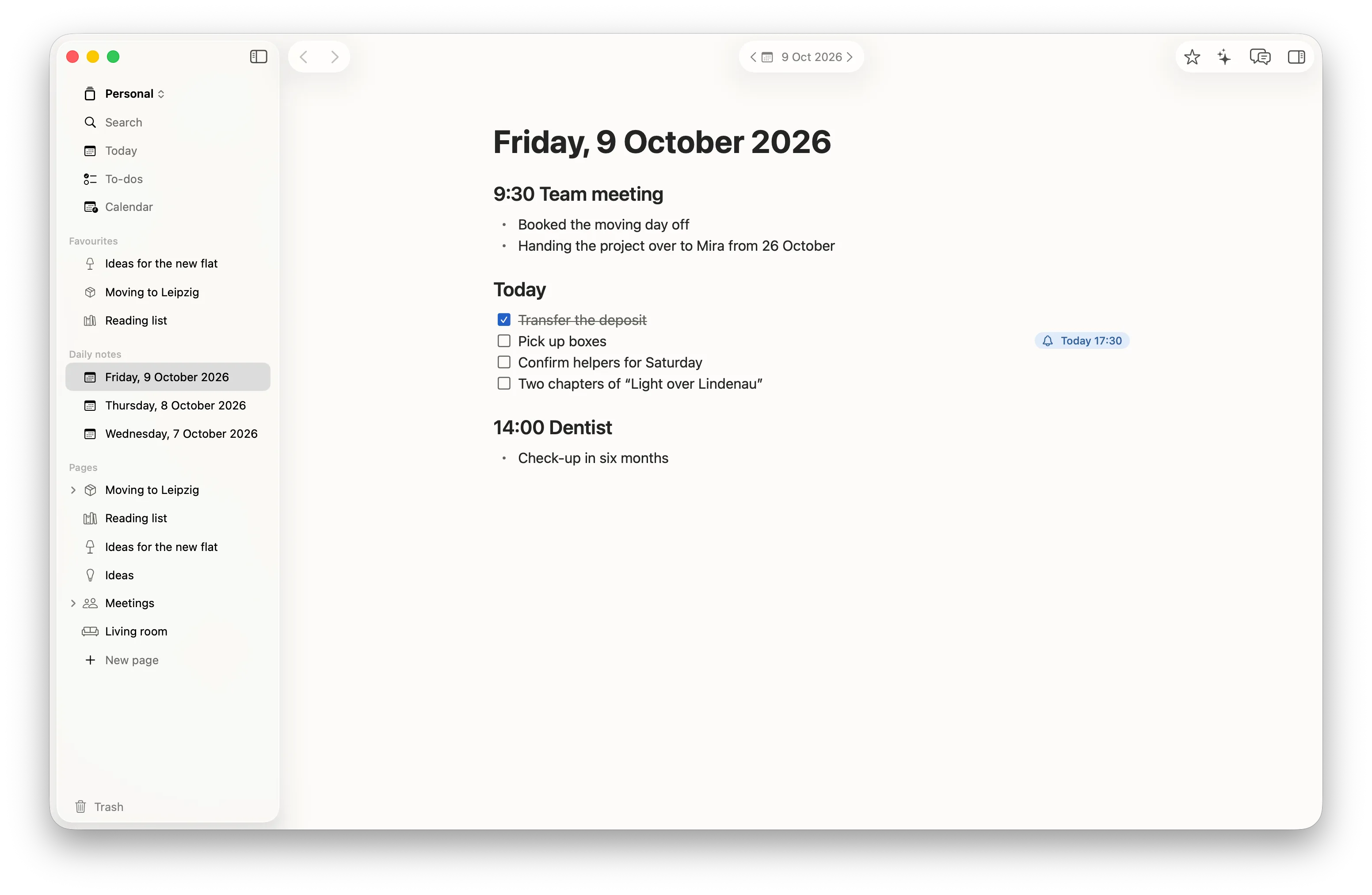The image size is (1372, 895).
Task: Open the comments chat bubbles icon
Action: (1260, 57)
